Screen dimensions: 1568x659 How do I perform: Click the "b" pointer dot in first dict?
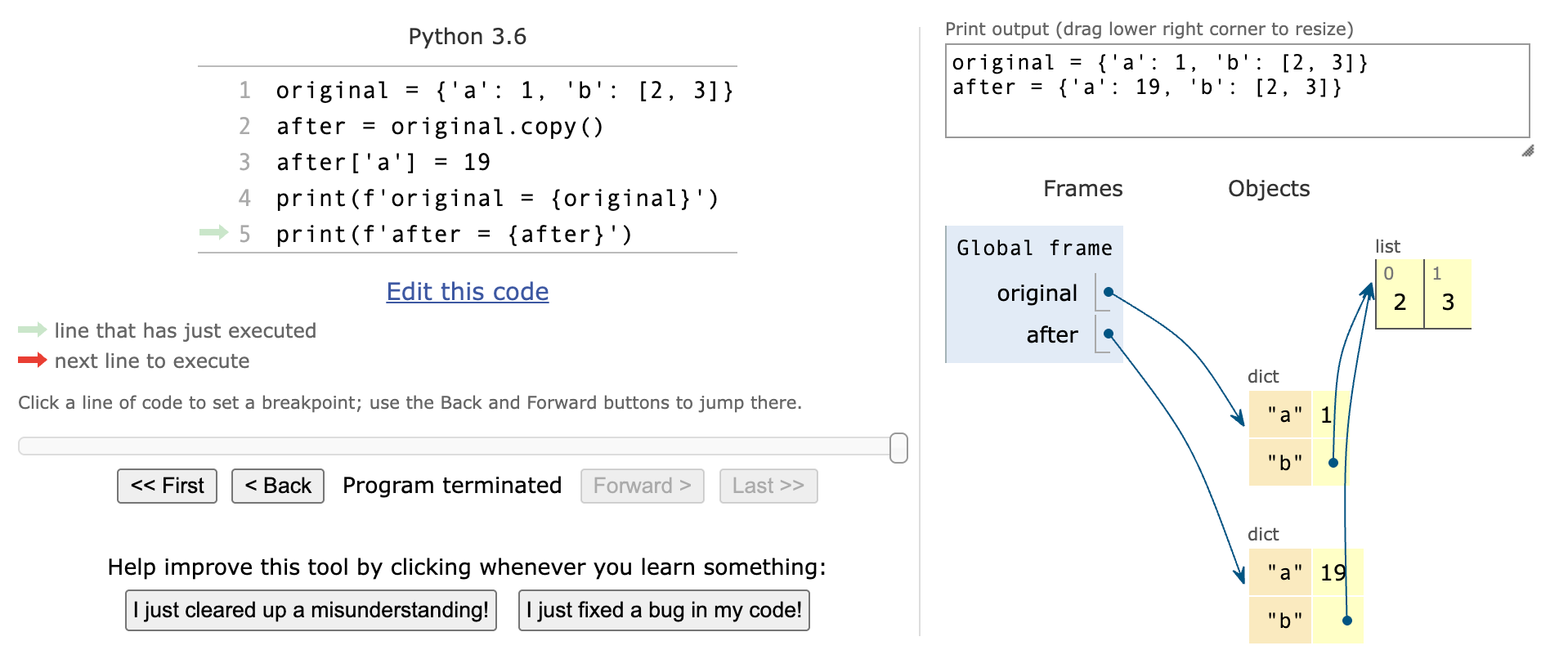pyautogui.click(x=1333, y=463)
